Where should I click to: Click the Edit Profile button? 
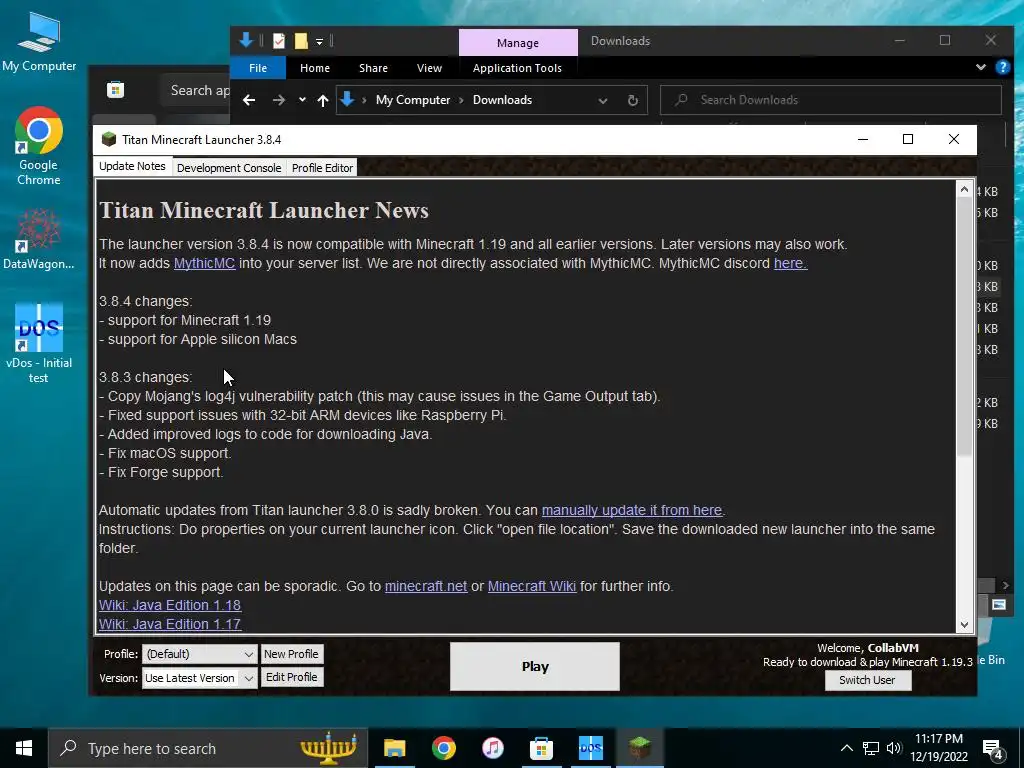click(291, 677)
